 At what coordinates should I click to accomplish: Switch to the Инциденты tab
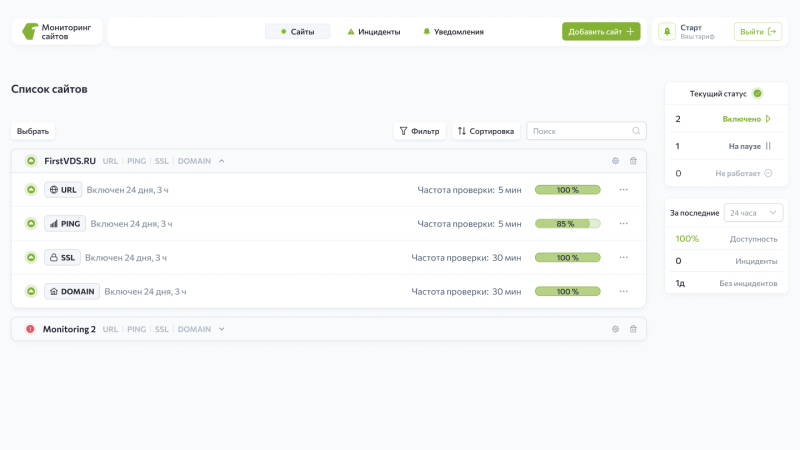coord(373,32)
